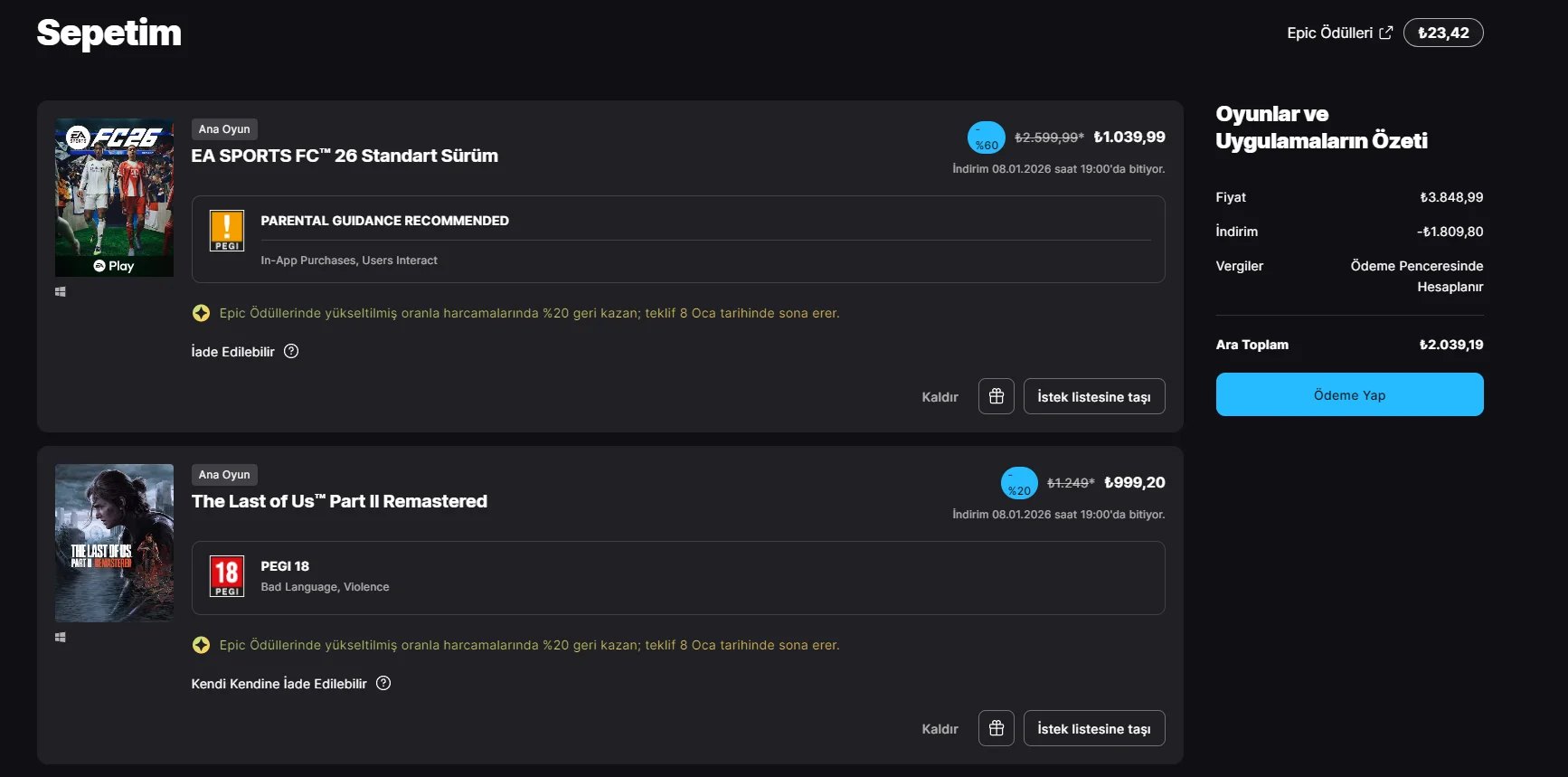Open Epic Ödülleri external link icon

click(1385, 33)
